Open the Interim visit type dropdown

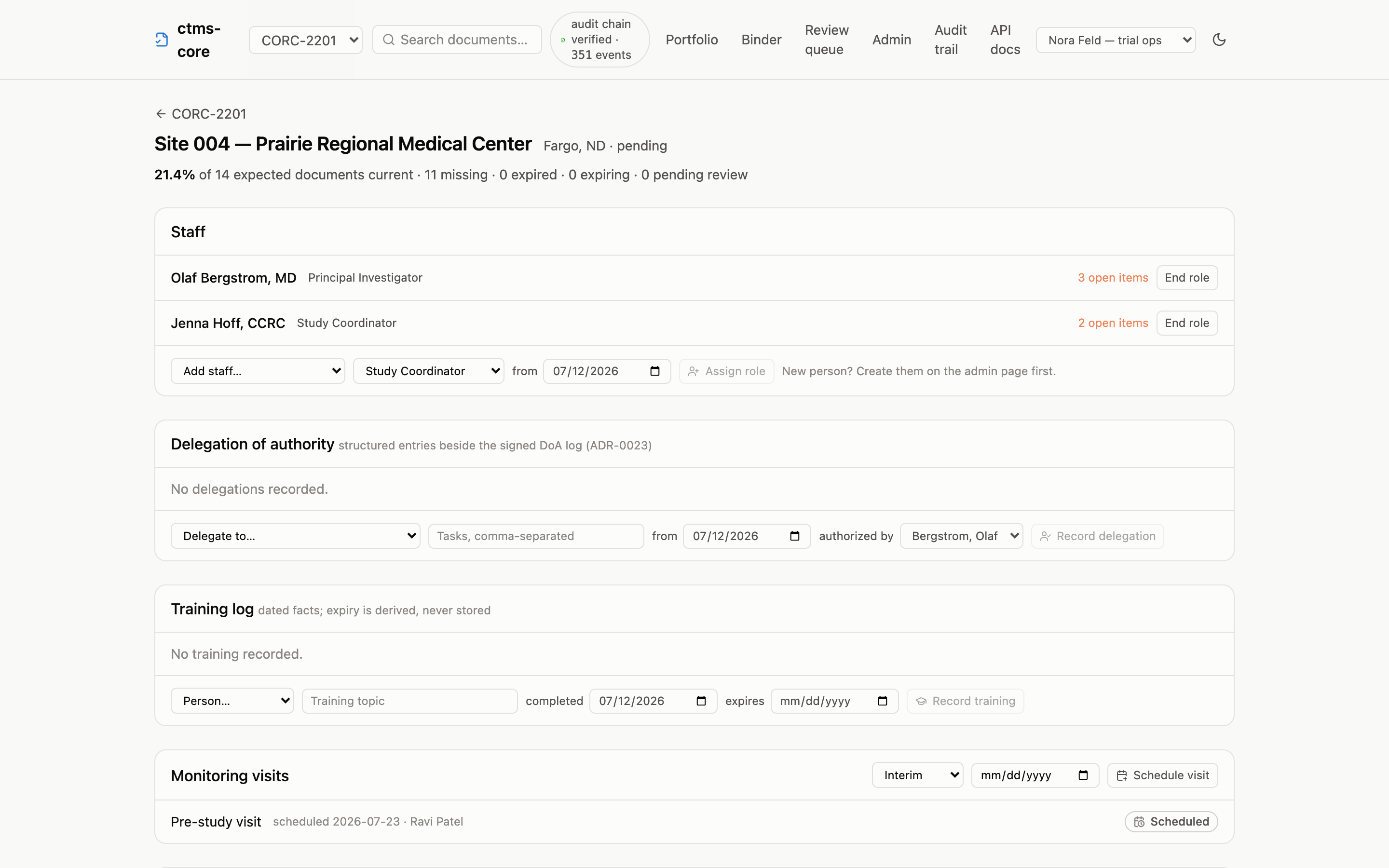pyautogui.click(x=917, y=775)
